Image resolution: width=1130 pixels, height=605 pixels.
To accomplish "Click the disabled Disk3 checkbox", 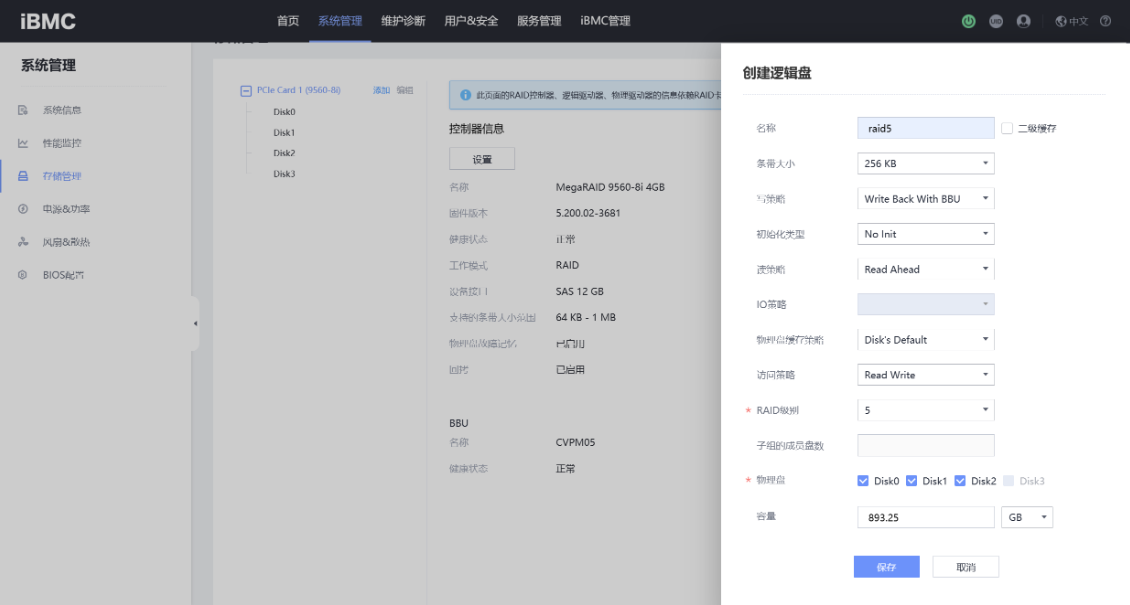I will pyautogui.click(x=1008, y=480).
